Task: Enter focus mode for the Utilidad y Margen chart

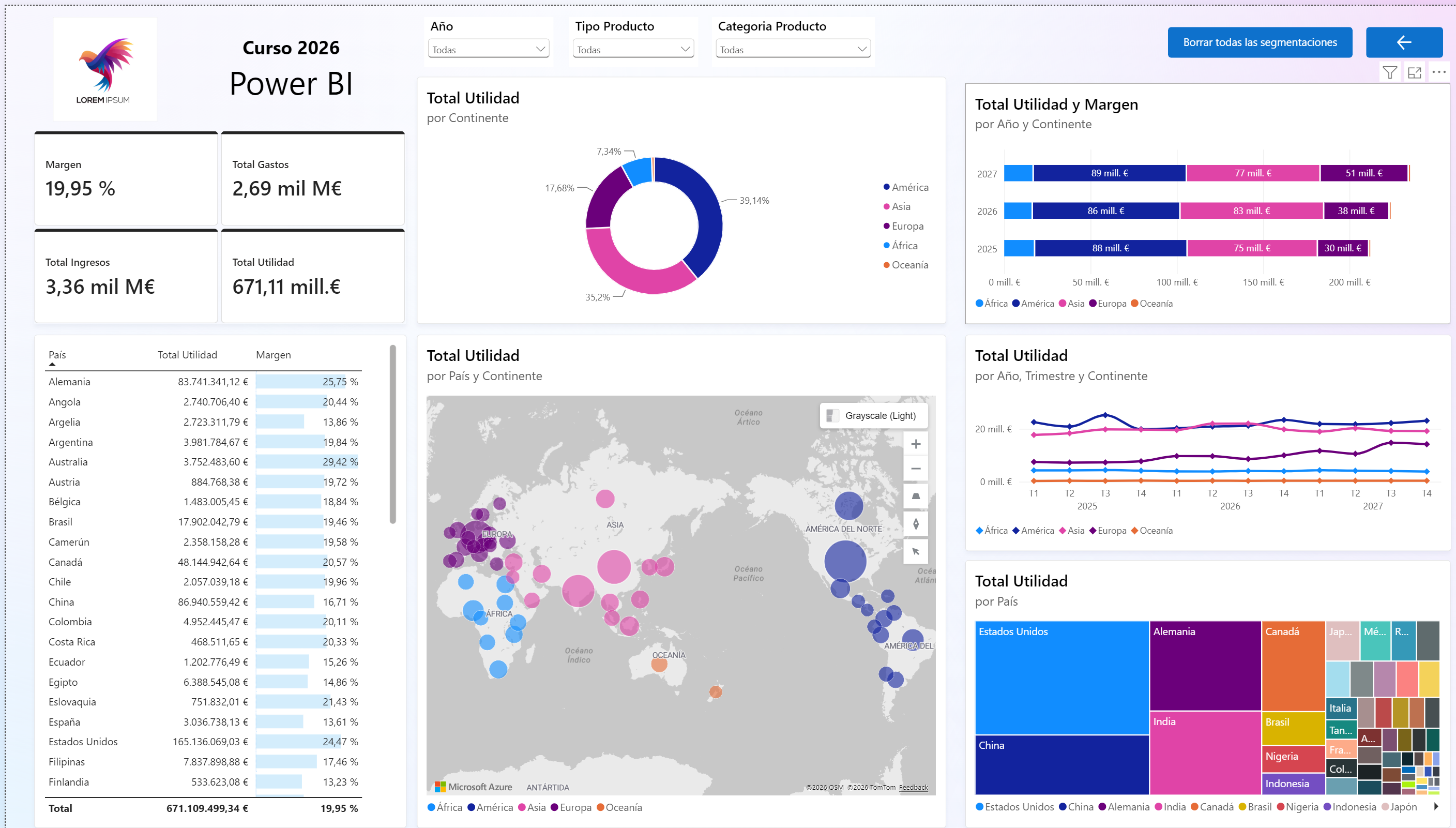Action: click(1414, 72)
